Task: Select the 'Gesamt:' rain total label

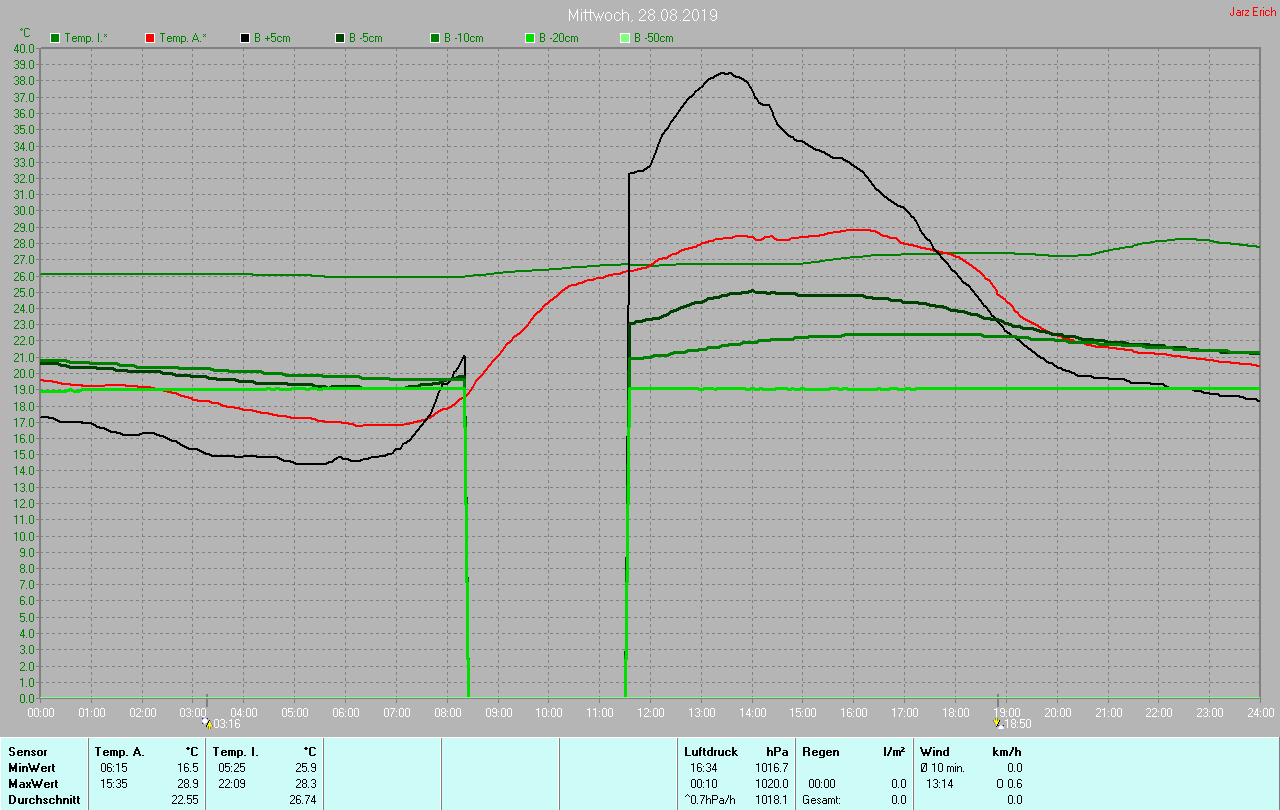Action: coord(822,799)
